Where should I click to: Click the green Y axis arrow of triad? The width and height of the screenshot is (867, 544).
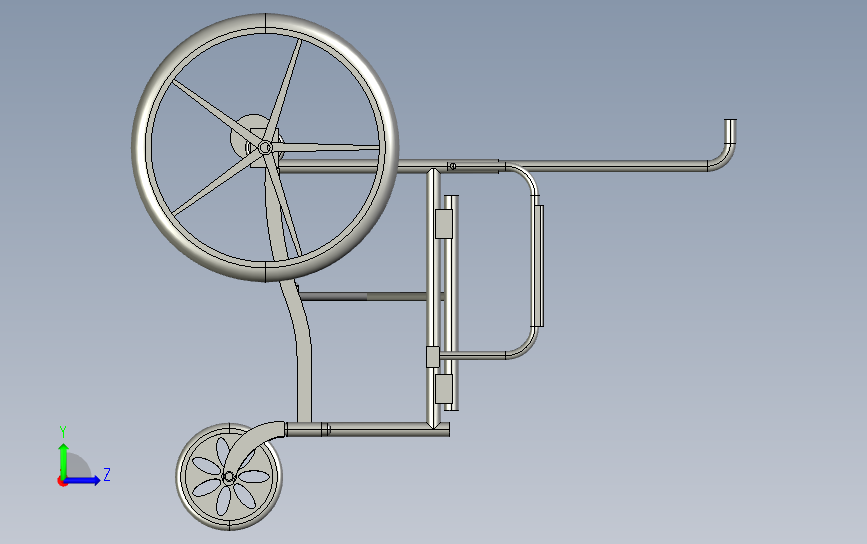click(x=64, y=460)
